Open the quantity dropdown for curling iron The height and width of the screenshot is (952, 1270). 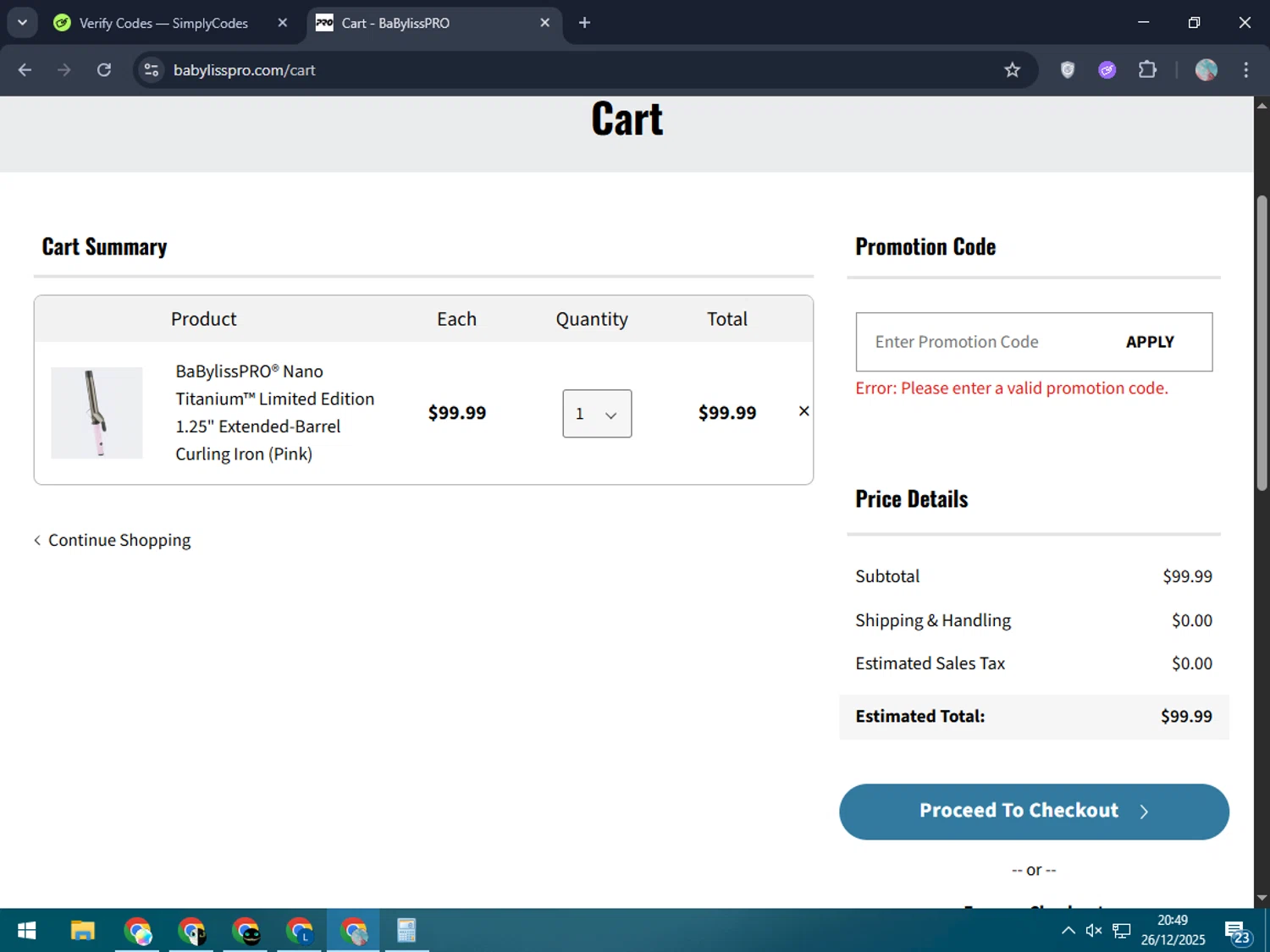pyautogui.click(x=597, y=414)
